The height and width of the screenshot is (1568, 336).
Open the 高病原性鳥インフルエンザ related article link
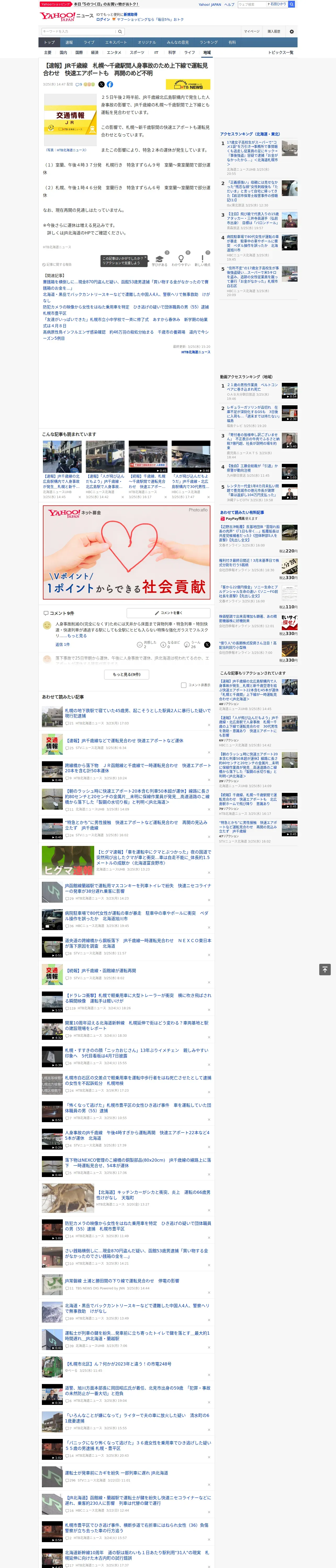click(126, 335)
